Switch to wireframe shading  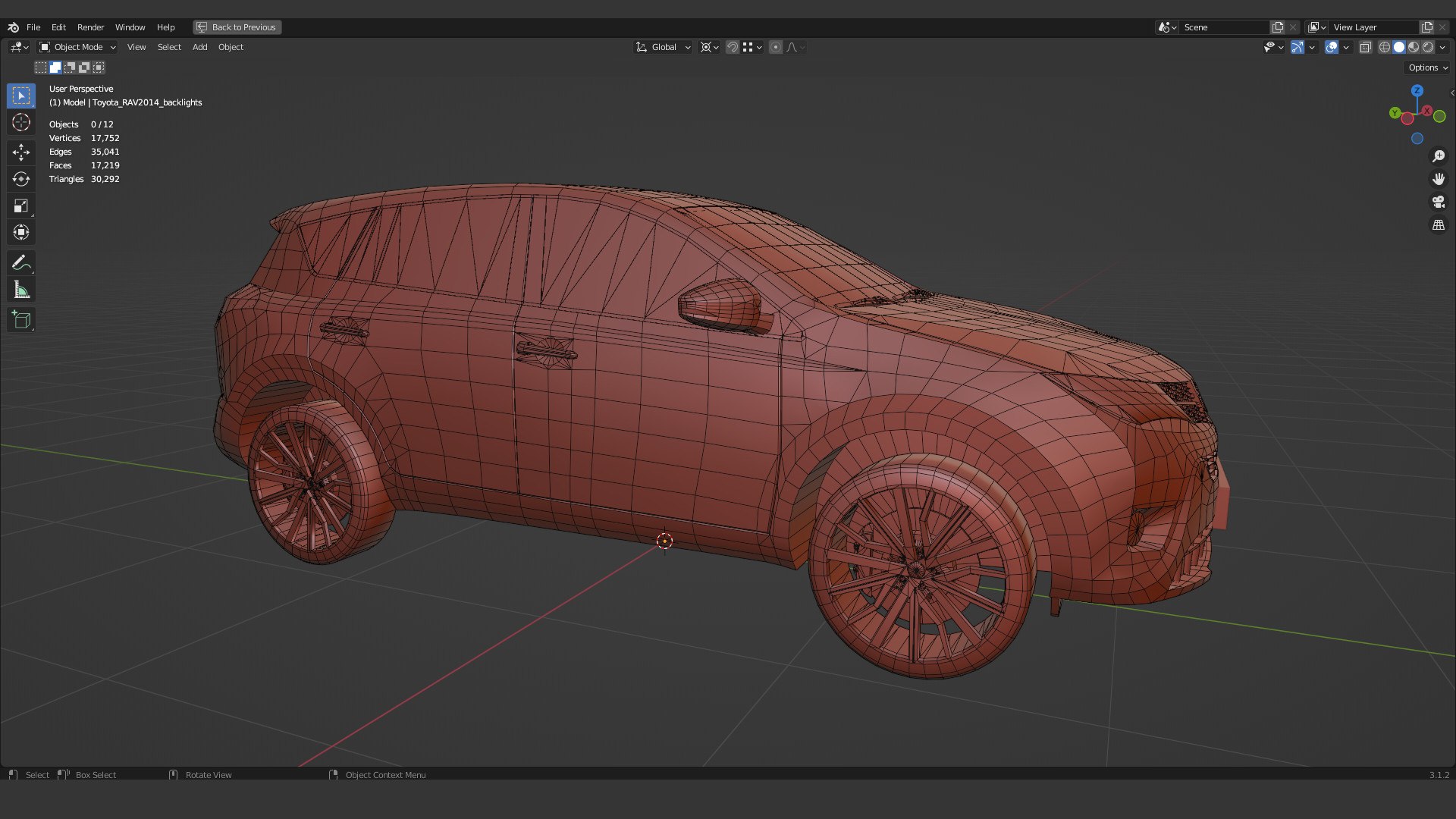pos(1385,47)
